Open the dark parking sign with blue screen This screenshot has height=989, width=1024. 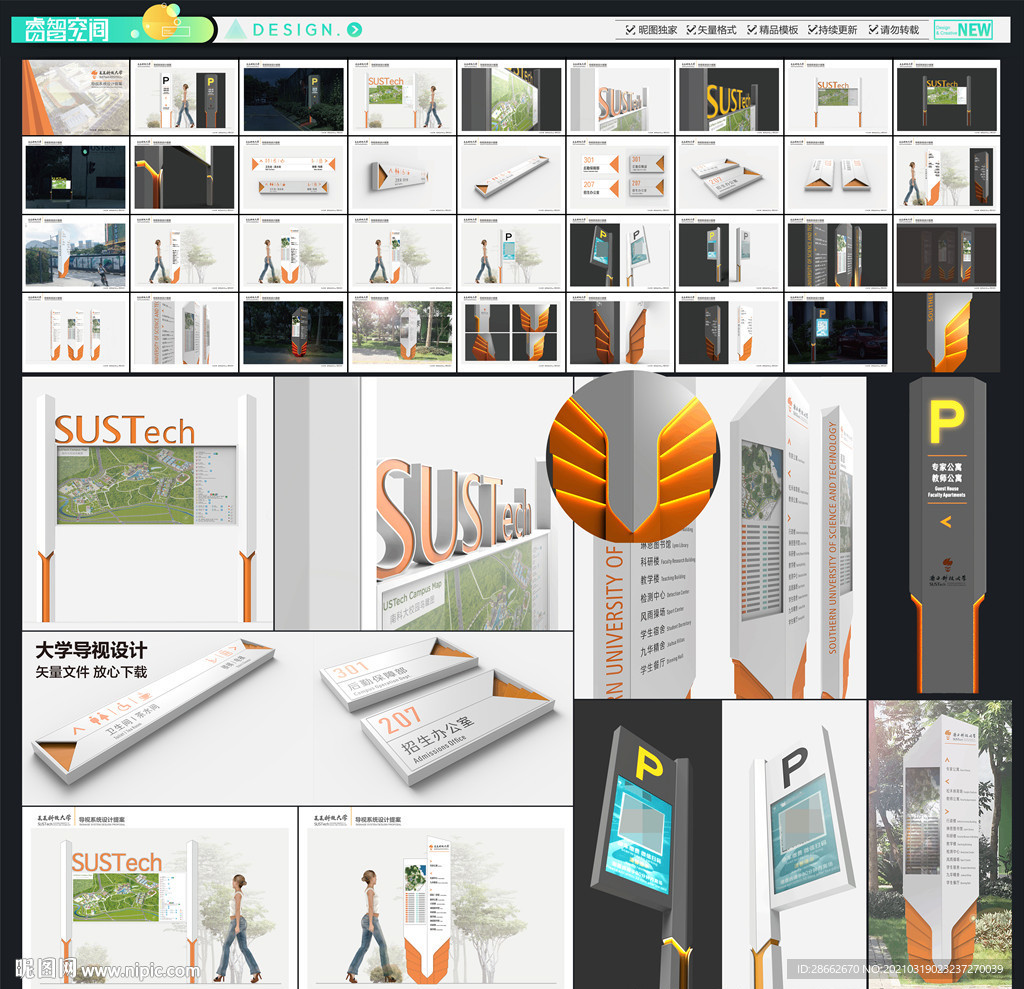point(648,844)
